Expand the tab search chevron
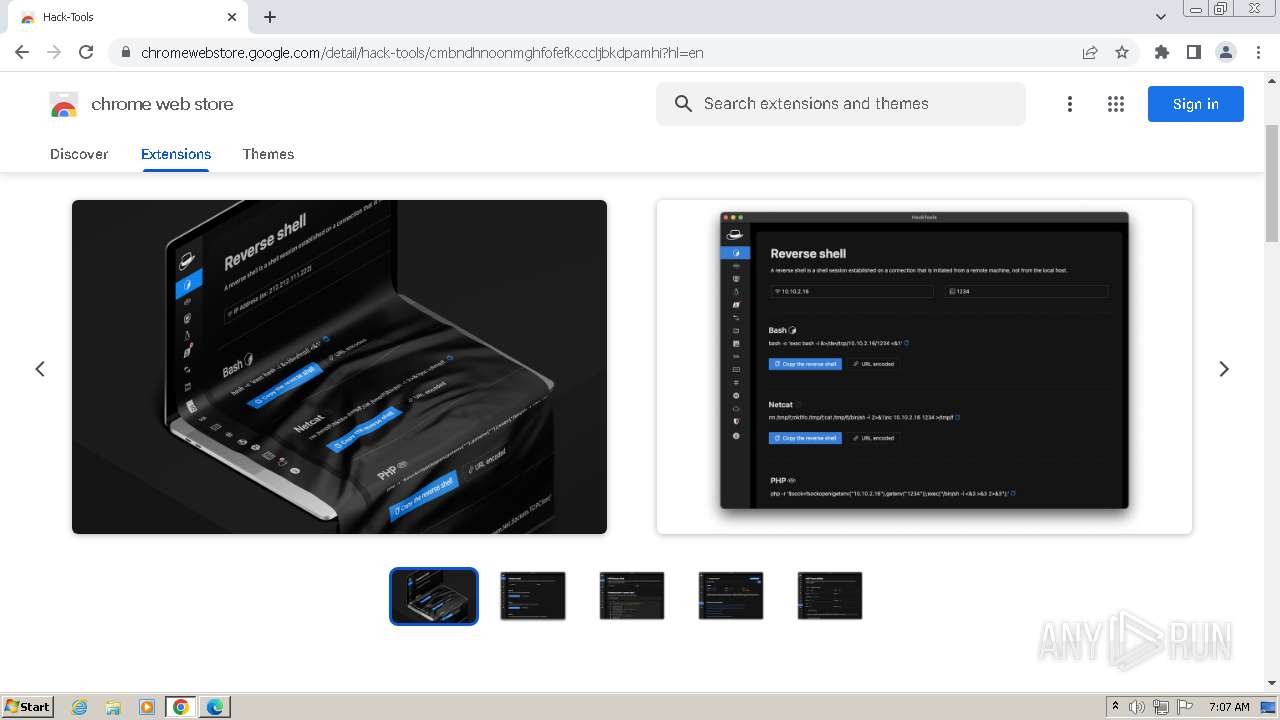This screenshot has width=1280, height=720. coord(1161,17)
